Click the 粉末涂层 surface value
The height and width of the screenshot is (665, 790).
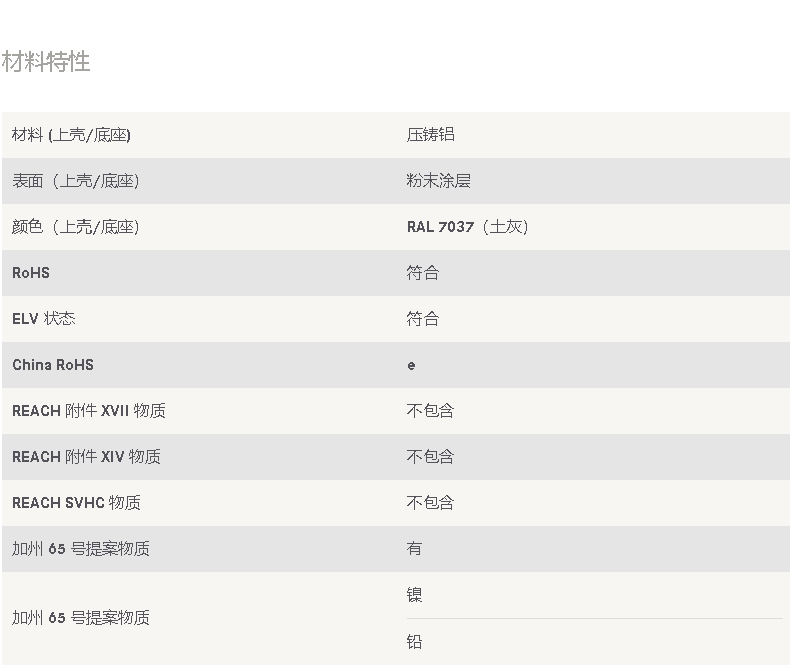pyautogui.click(x=439, y=181)
